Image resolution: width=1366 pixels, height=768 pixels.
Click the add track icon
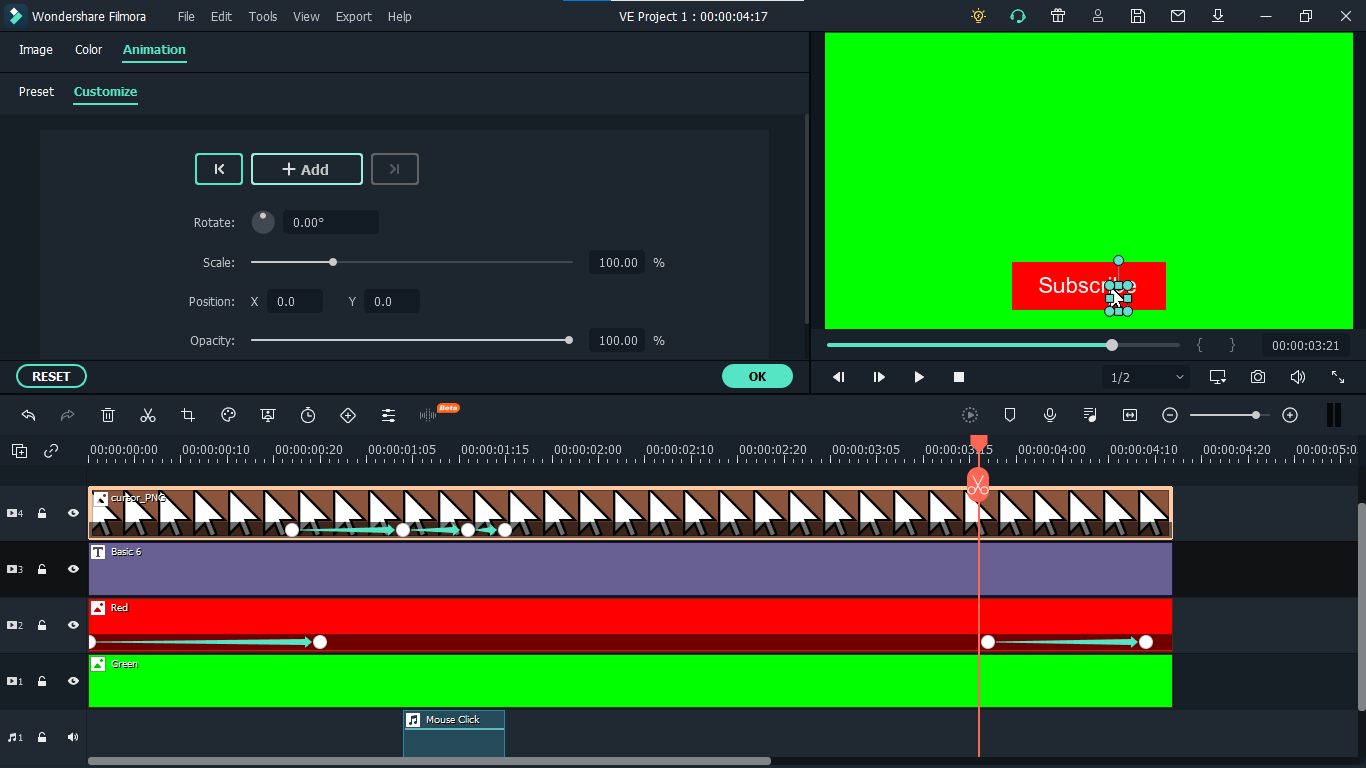pos(19,451)
